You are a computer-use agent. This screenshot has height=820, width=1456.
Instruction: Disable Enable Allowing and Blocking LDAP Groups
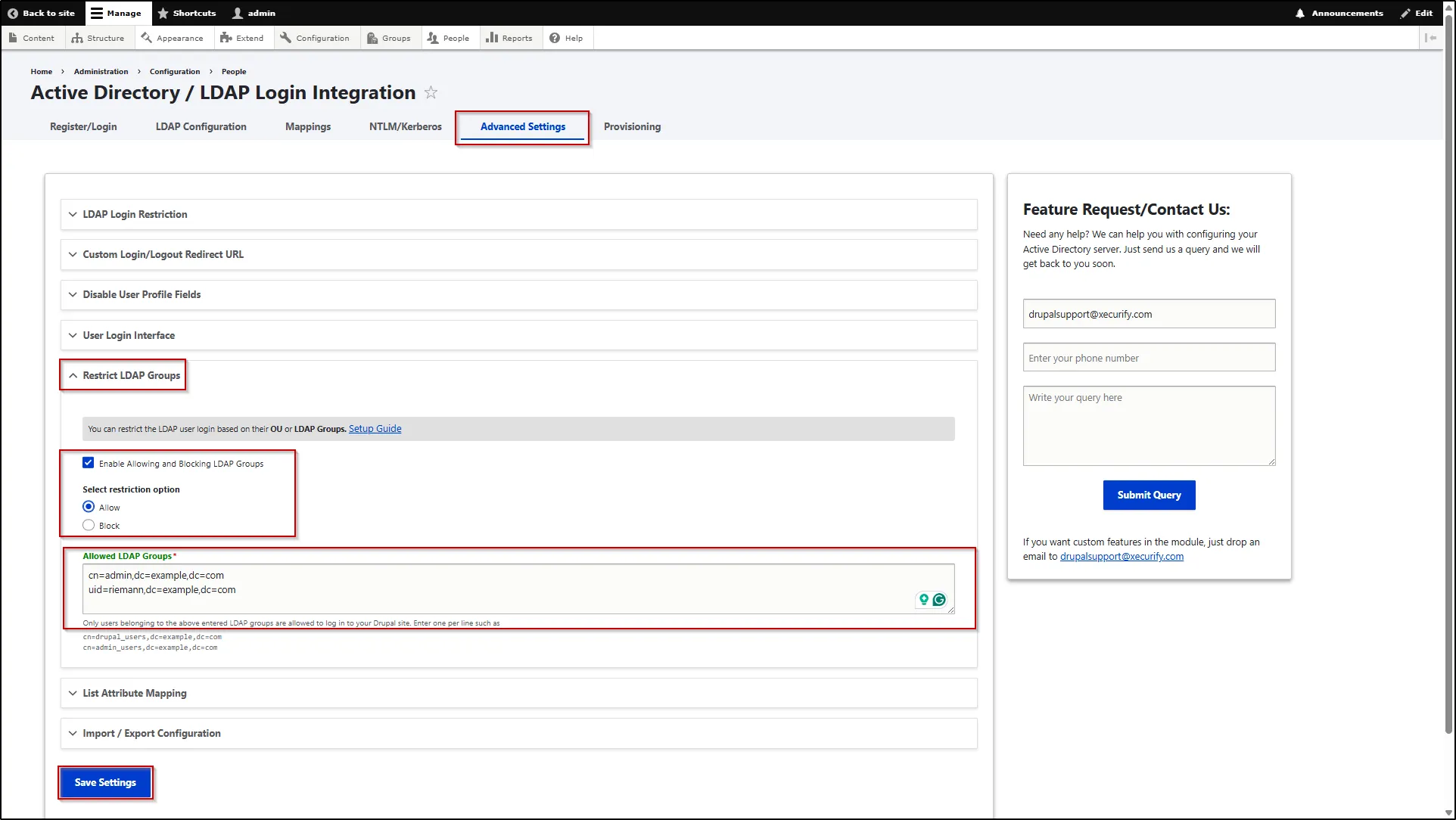click(89, 462)
